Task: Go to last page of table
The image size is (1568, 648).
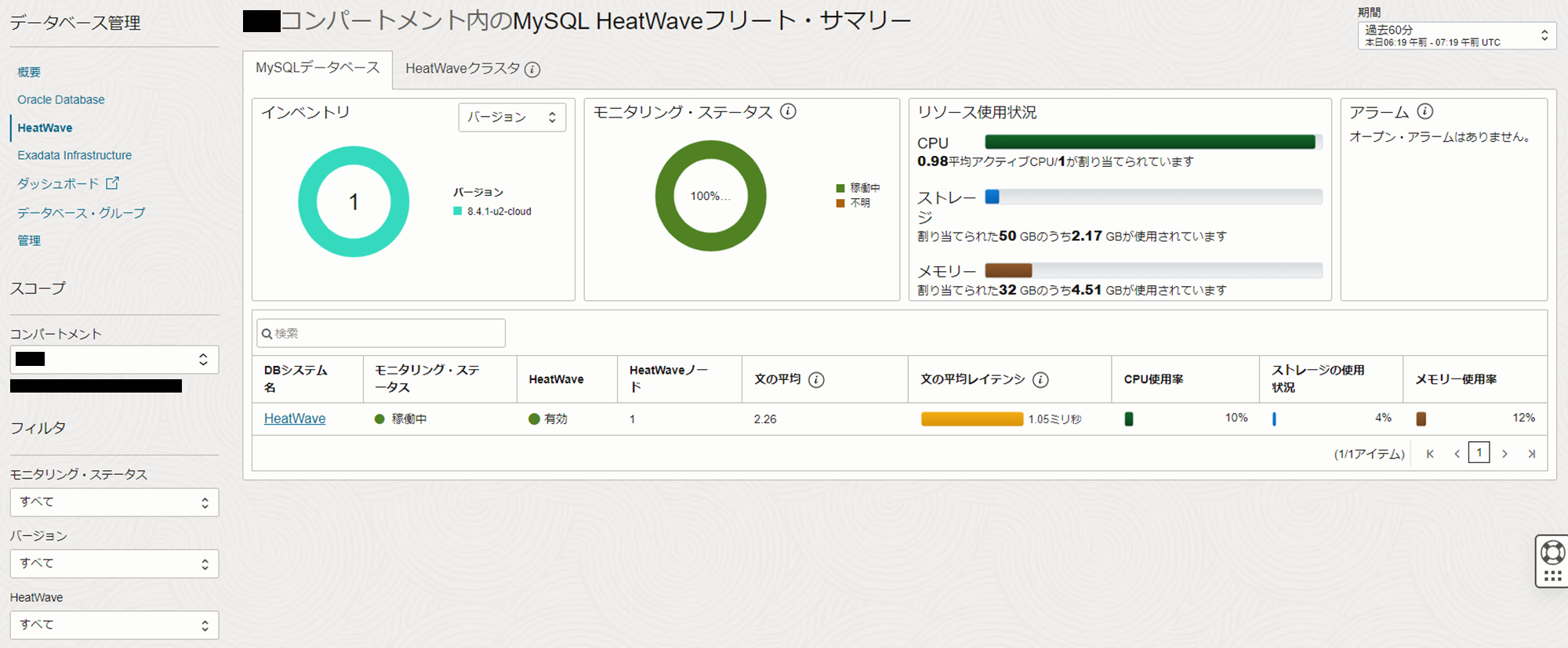Action: click(1531, 454)
